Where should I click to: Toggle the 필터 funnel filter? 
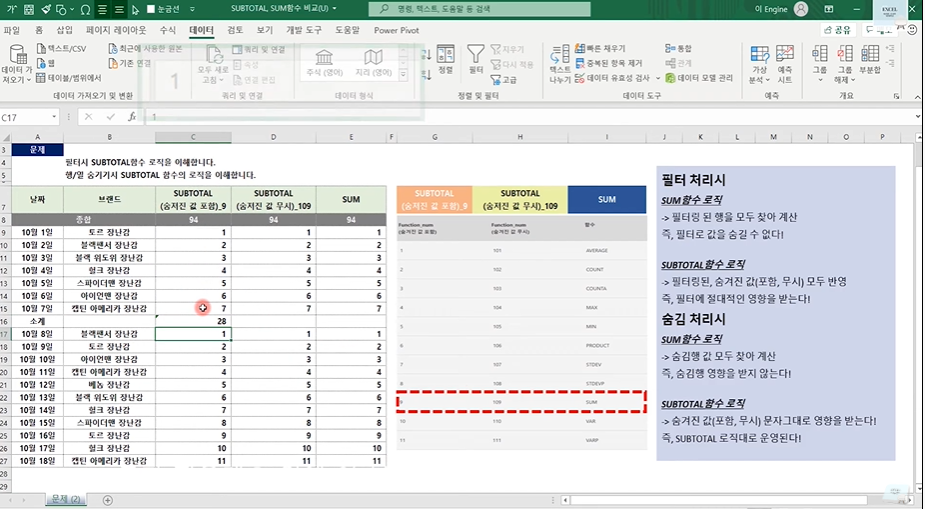point(476,60)
